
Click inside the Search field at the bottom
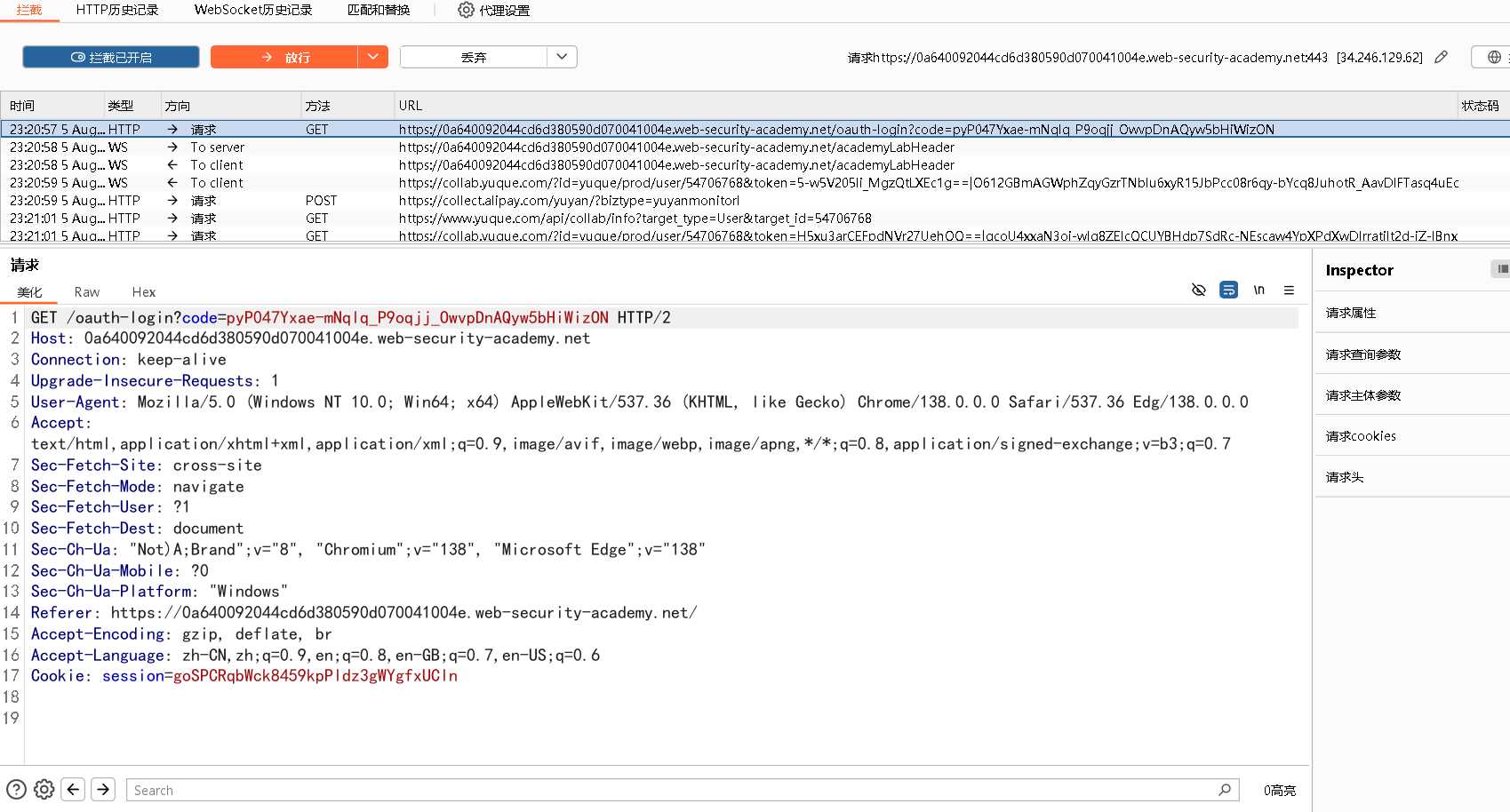coord(533,789)
